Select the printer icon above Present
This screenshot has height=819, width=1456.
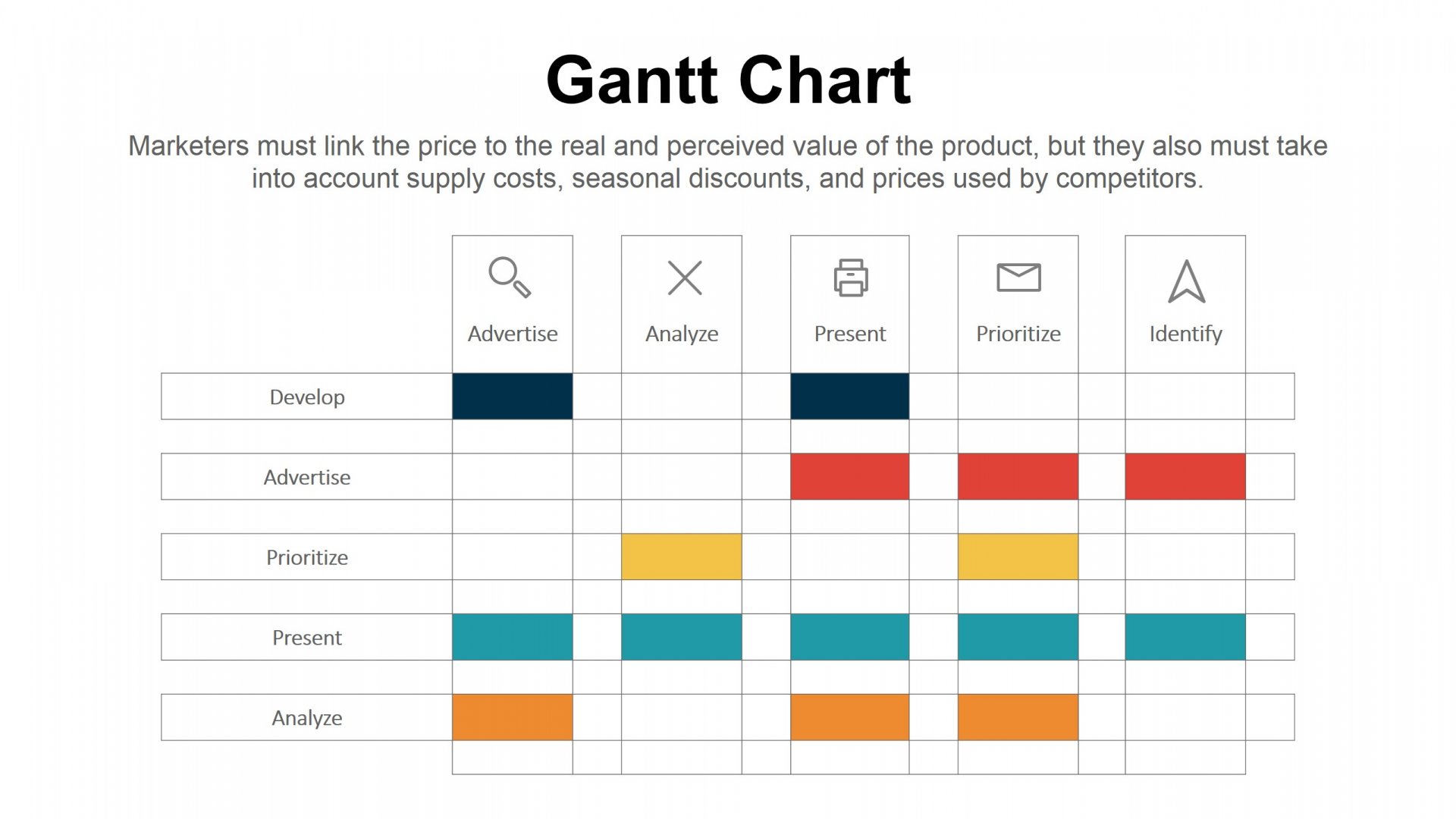[x=851, y=278]
